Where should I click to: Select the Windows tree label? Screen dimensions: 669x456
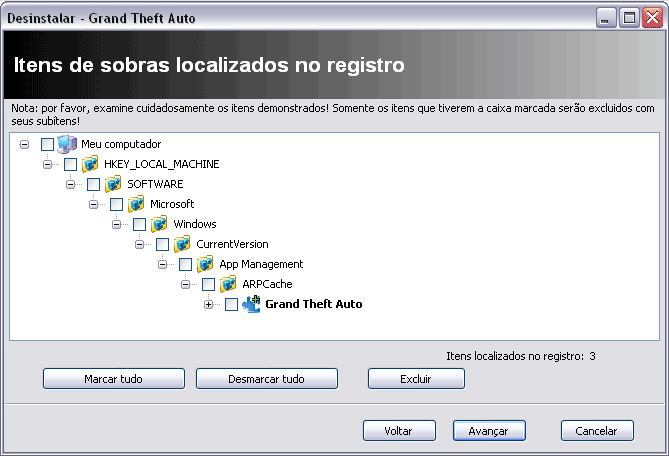point(195,224)
